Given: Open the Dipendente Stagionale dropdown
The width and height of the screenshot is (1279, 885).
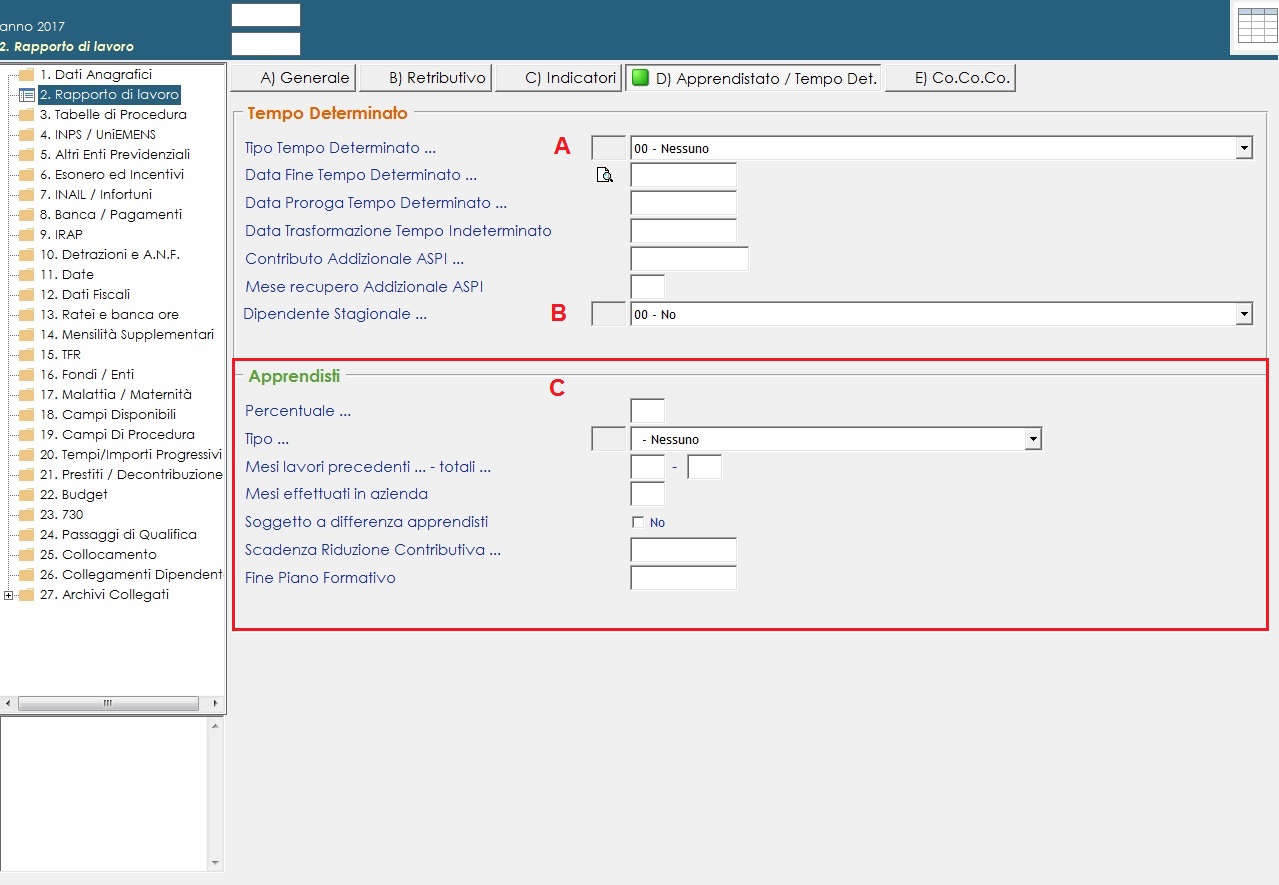Looking at the screenshot, I should click(1244, 314).
